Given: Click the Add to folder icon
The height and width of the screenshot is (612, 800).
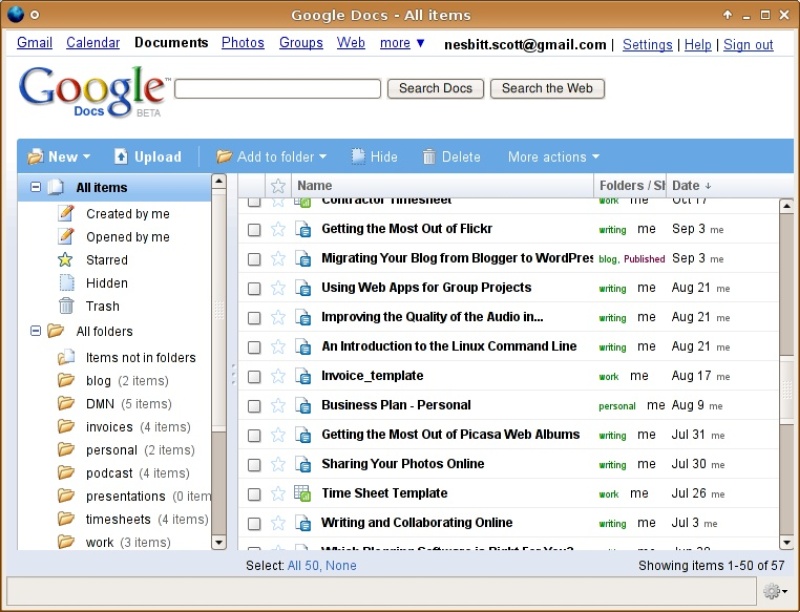Looking at the screenshot, I should click(x=224, y=157).
